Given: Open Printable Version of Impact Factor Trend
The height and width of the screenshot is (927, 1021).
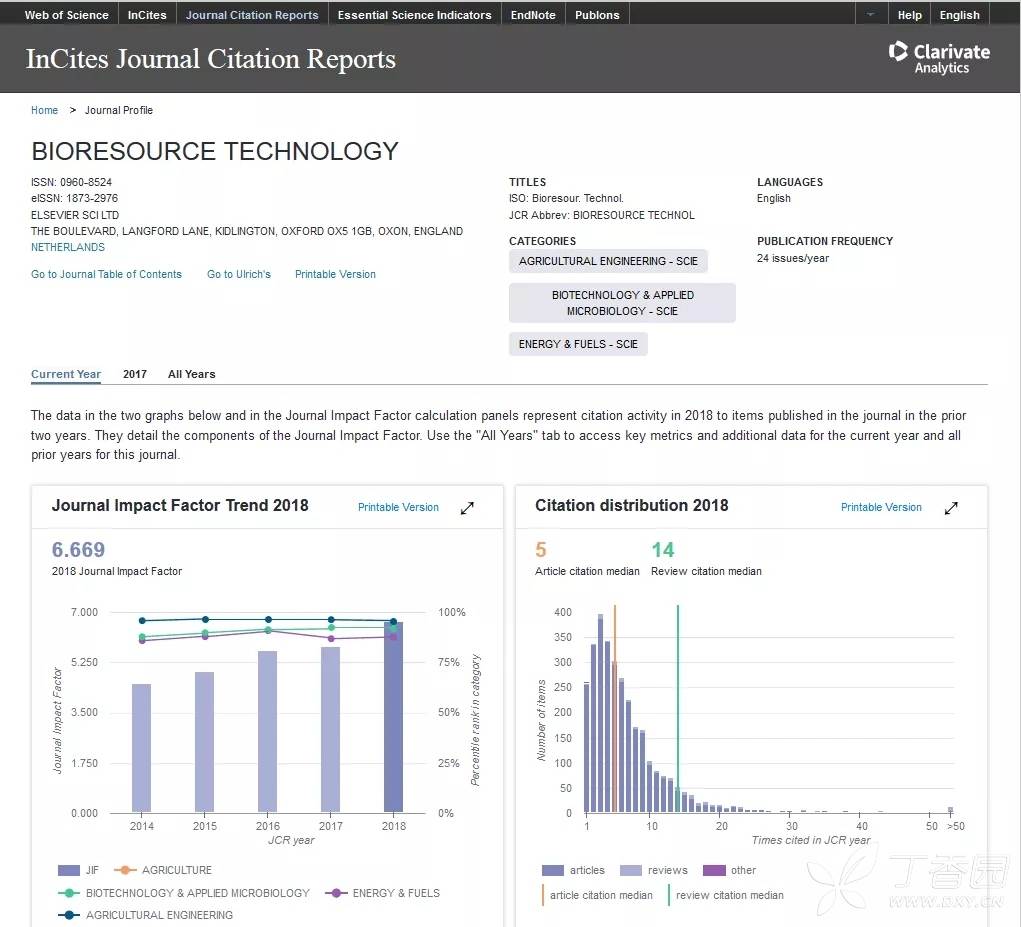Looking at the screenshot, I should [x=399, y=507].
